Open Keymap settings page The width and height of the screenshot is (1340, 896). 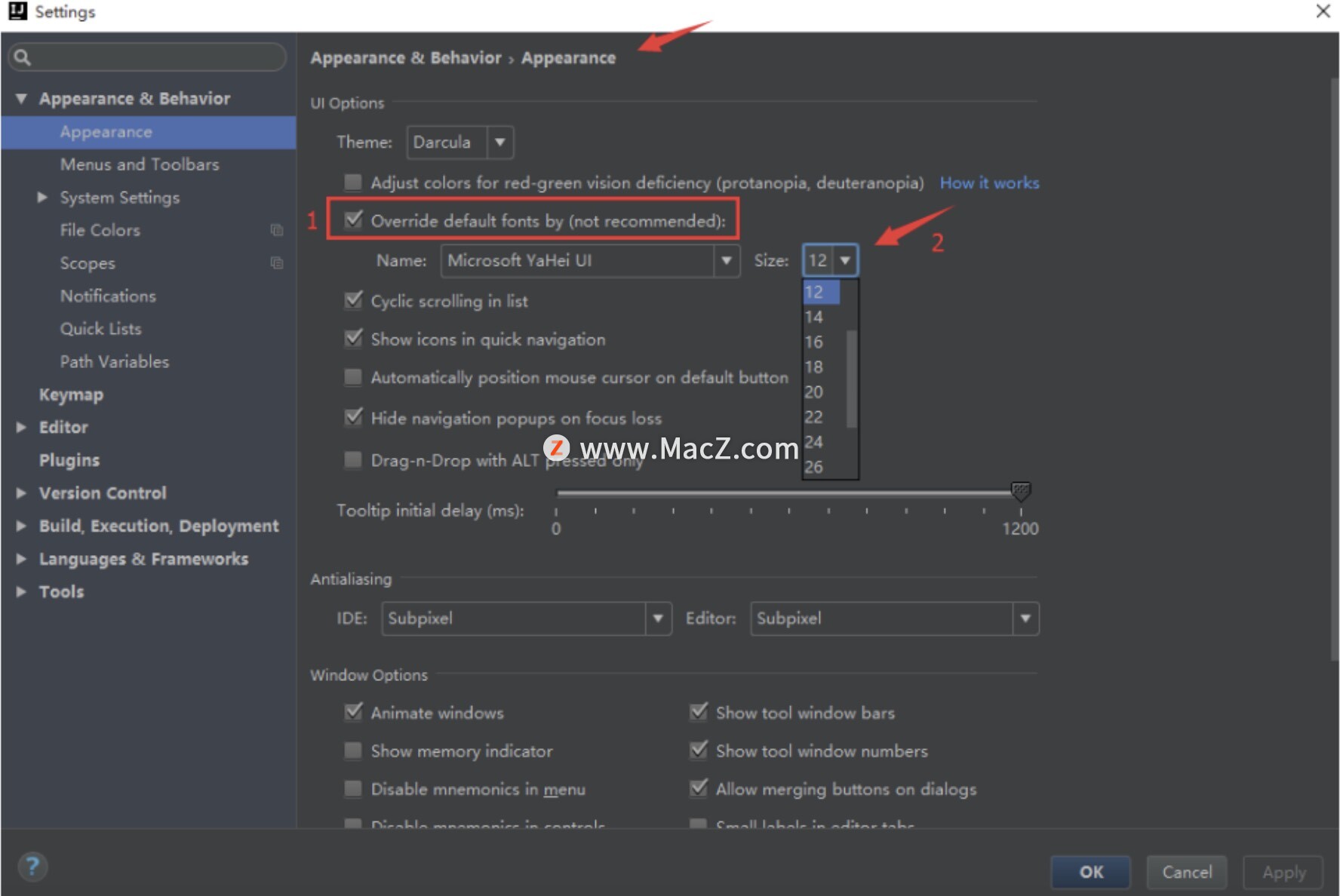tap(71, 394)
